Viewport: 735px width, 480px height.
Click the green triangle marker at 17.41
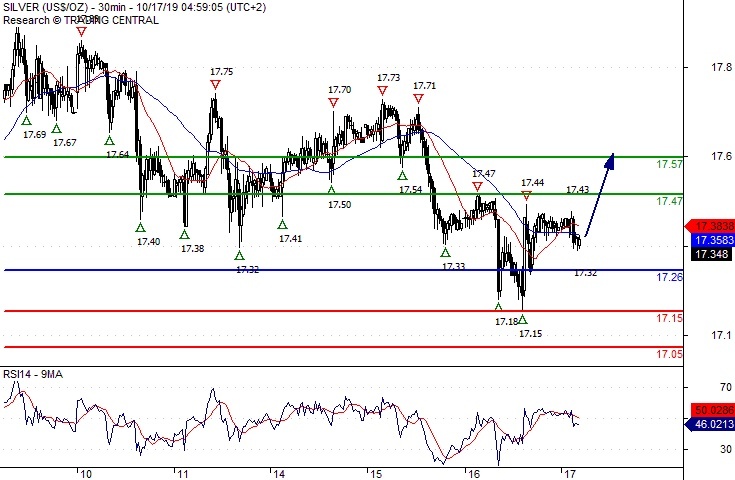tap(282, 225)
